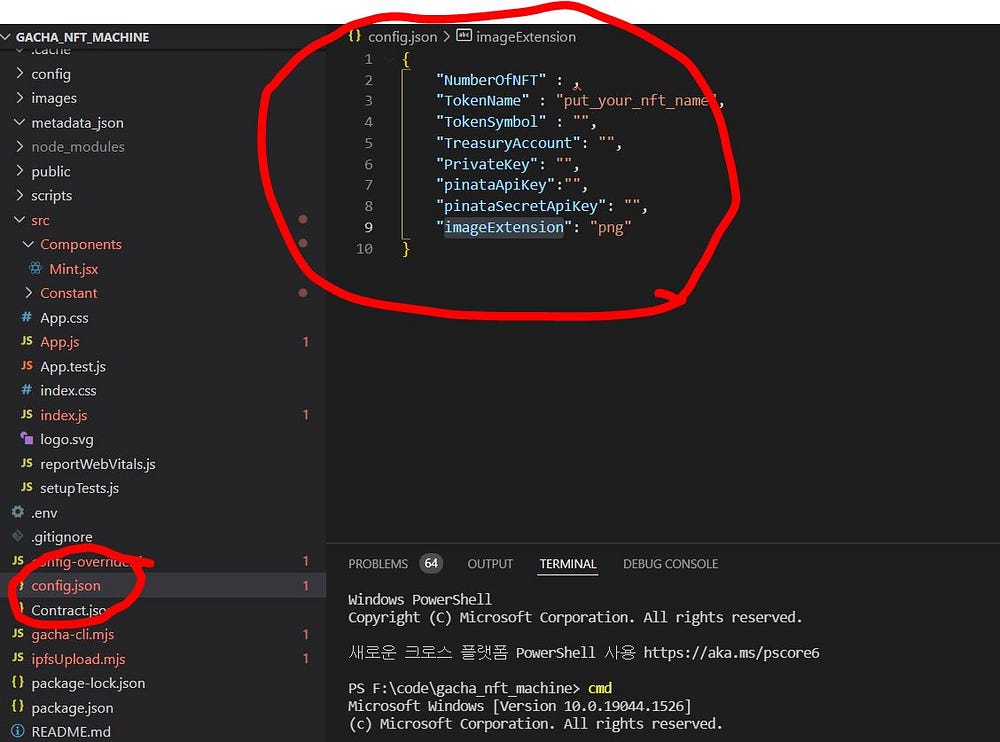
Task: Click braces icon beside package-lock.json
Action: (18, 683)
